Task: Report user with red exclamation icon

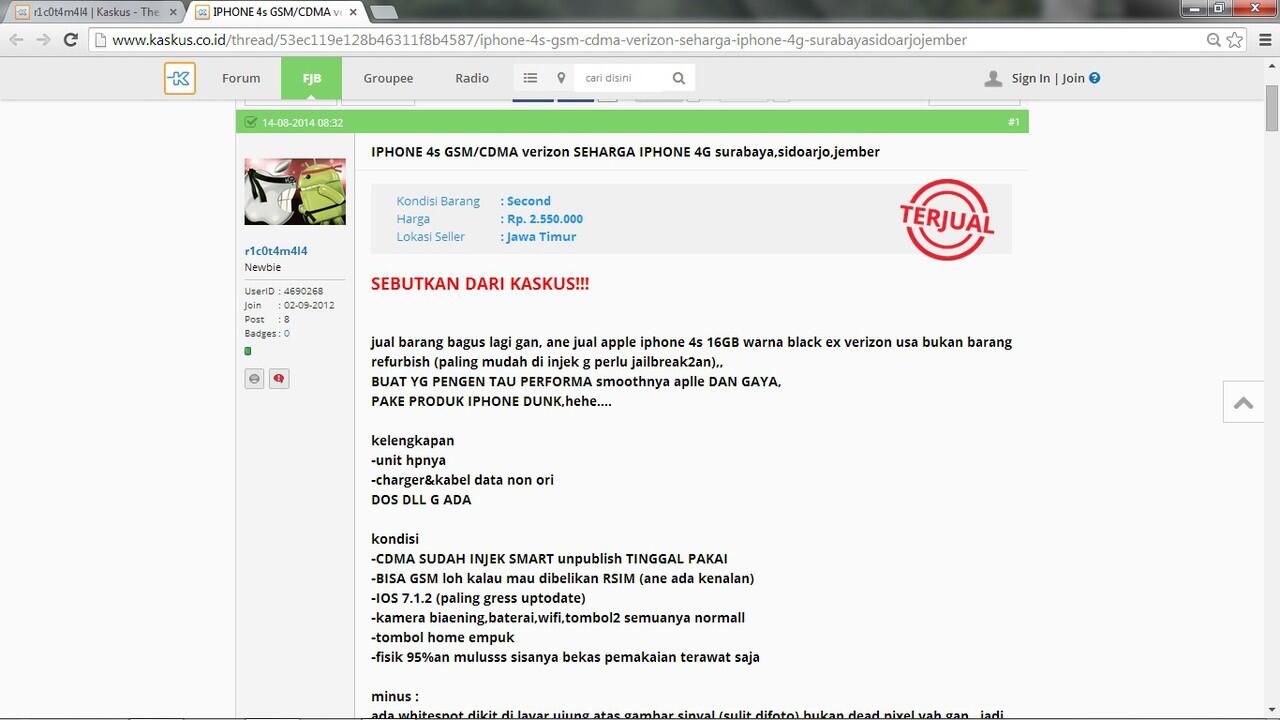Action: 279,379
